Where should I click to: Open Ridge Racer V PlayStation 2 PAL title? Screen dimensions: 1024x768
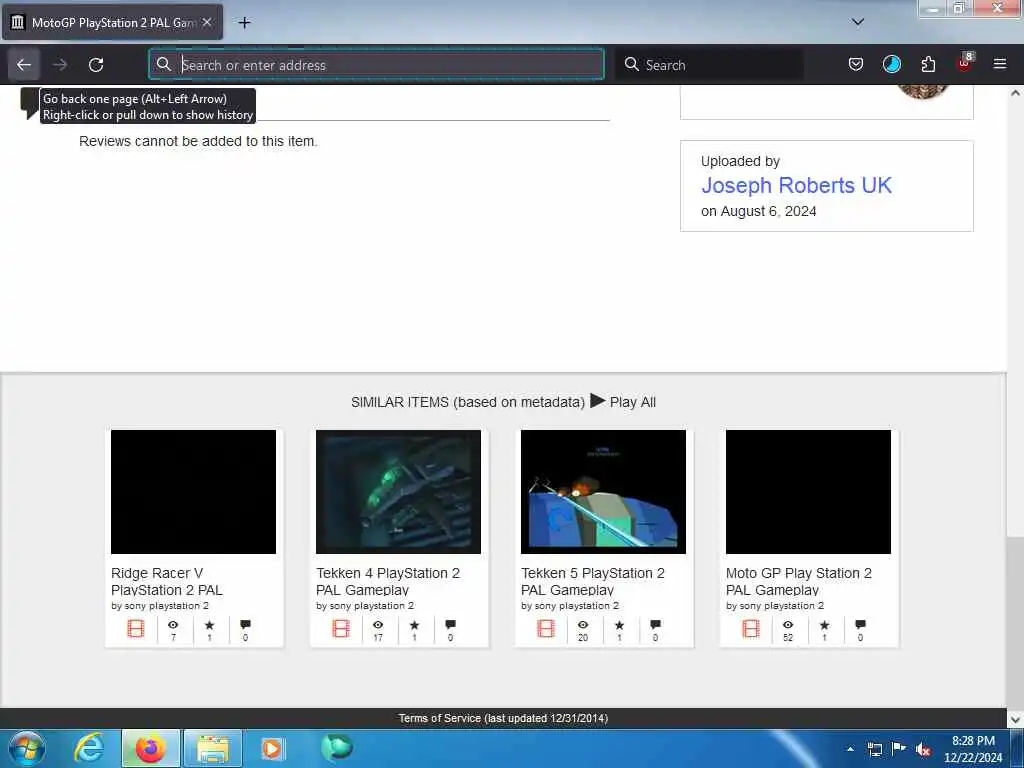pos(167,581)
